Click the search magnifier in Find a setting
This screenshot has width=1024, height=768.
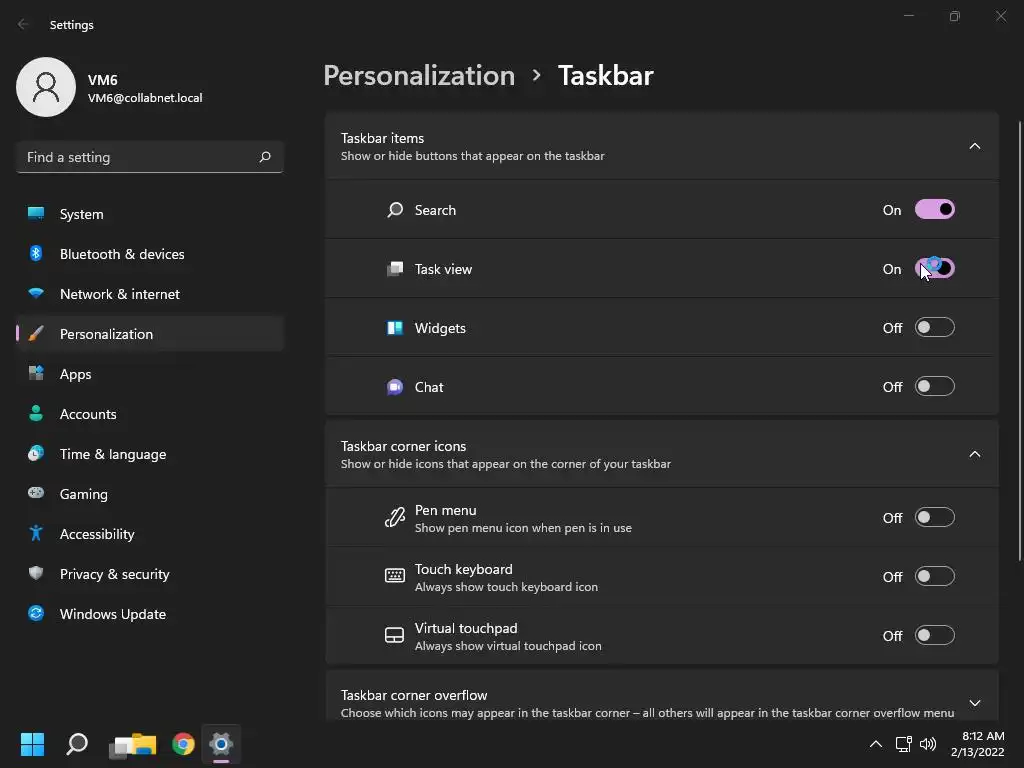265,157
